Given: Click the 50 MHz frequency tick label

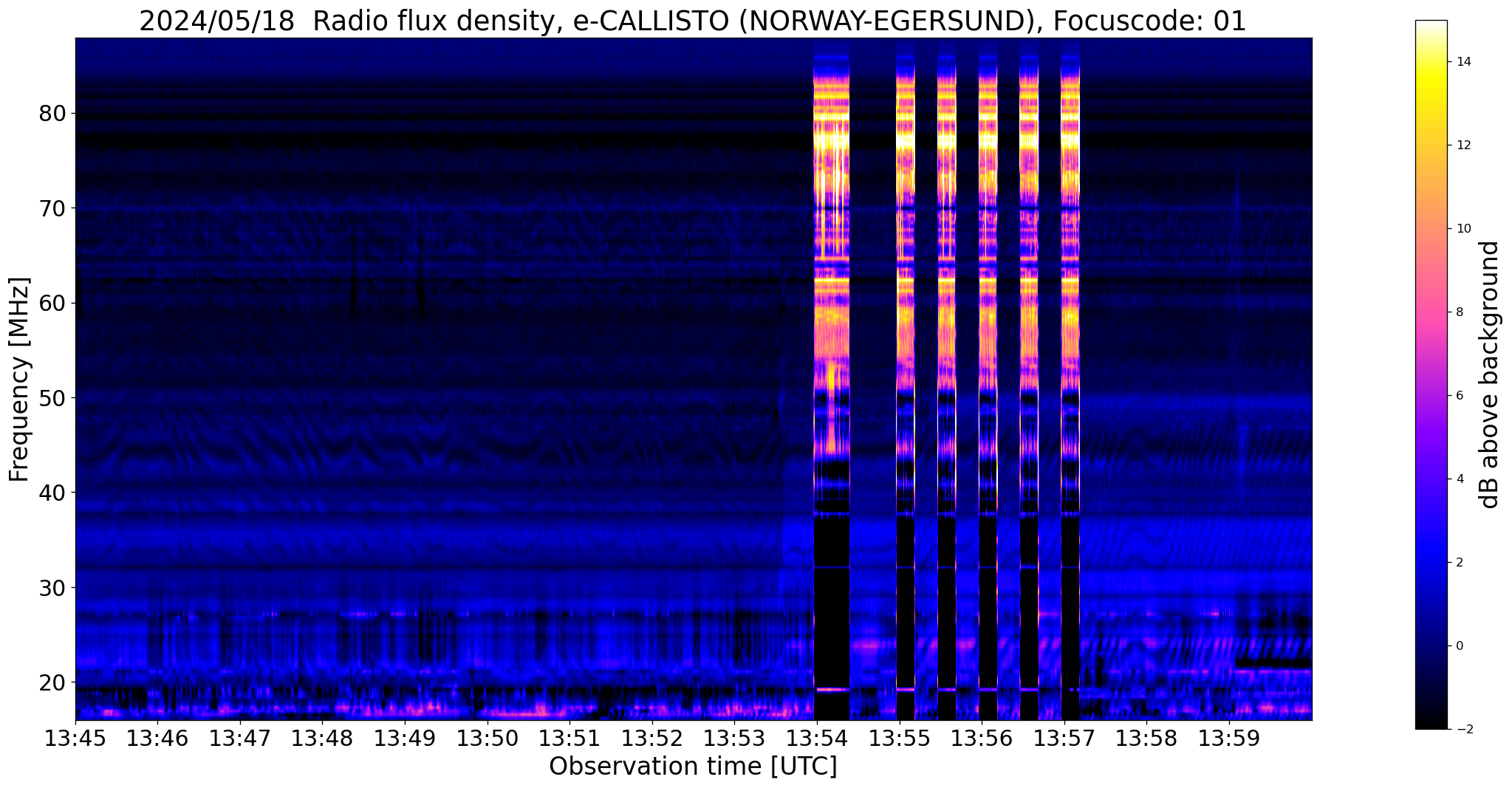Looking at the screenshot, I should [x=52, y=398].
